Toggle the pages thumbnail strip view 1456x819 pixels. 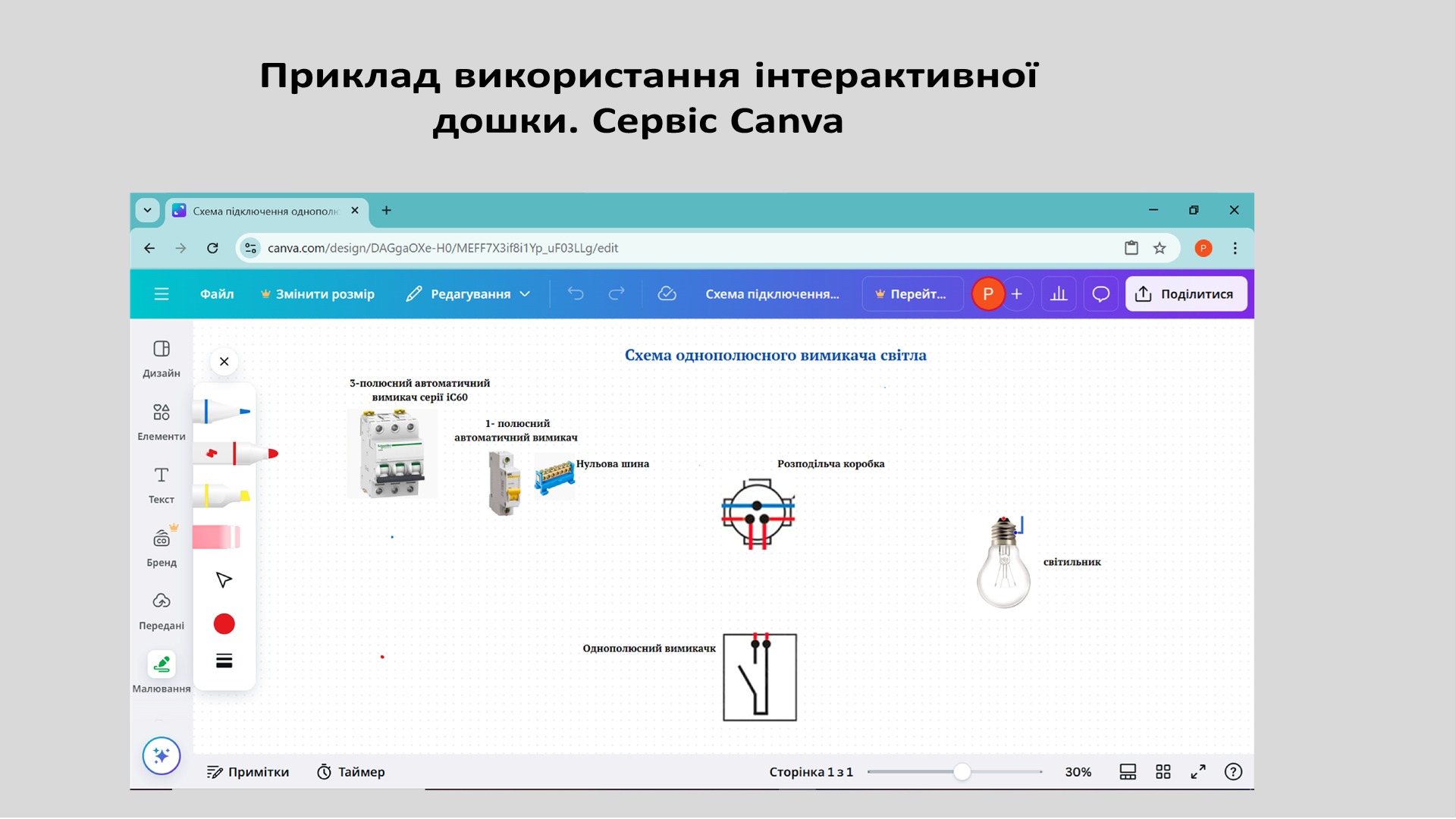coord(1128,772)
